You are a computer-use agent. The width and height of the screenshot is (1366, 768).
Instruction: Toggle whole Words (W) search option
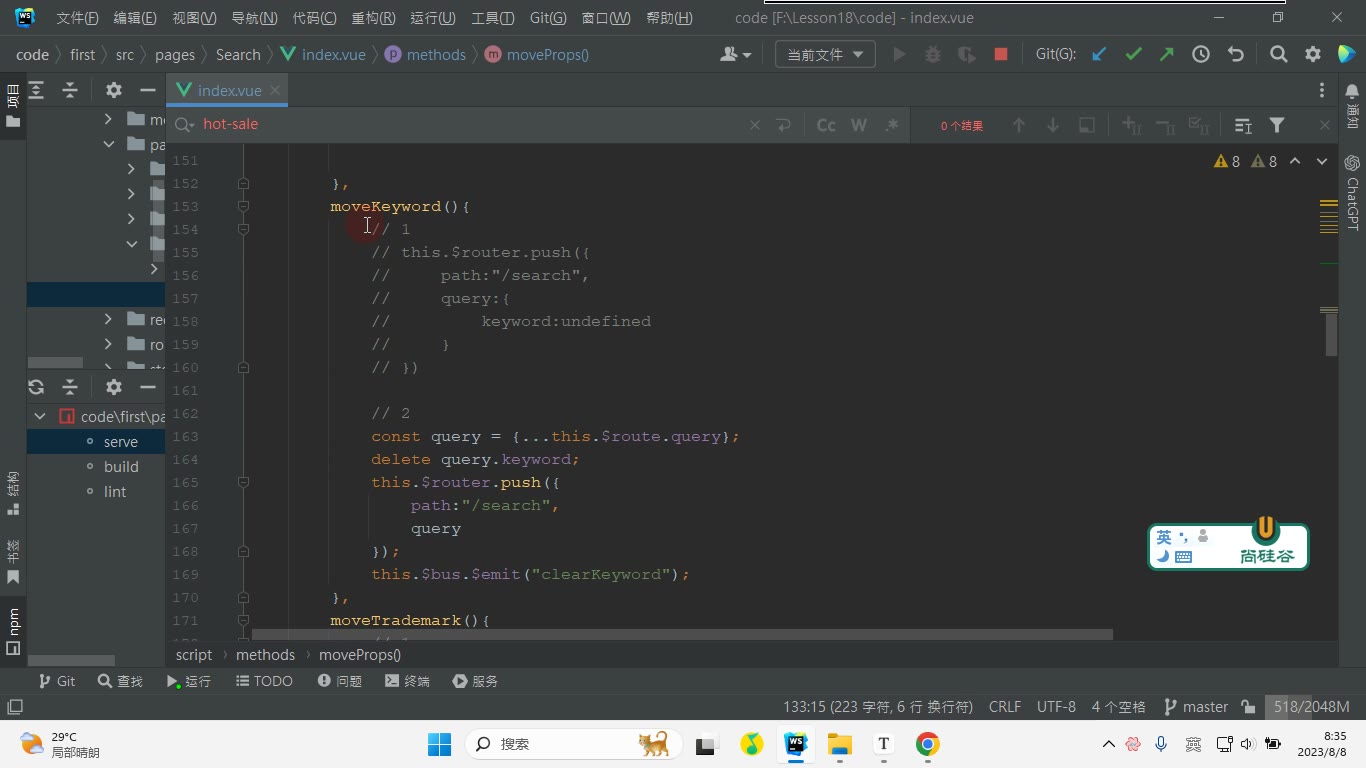point(859,125)
